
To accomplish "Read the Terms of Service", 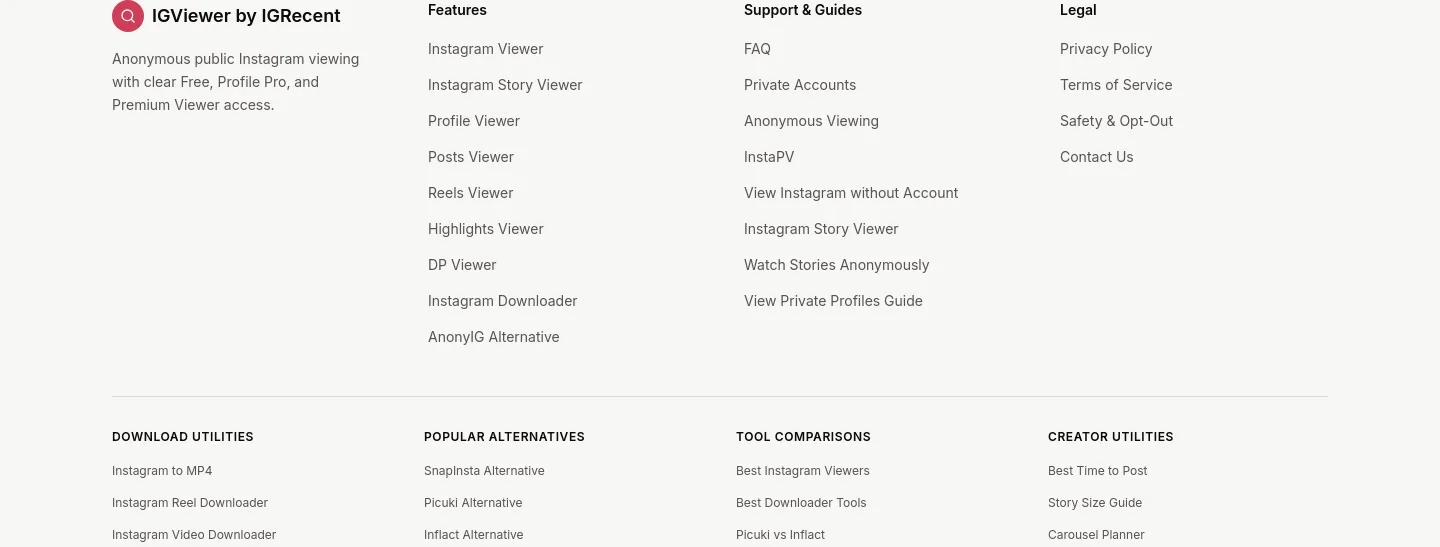I will [x=1116, y=85].
